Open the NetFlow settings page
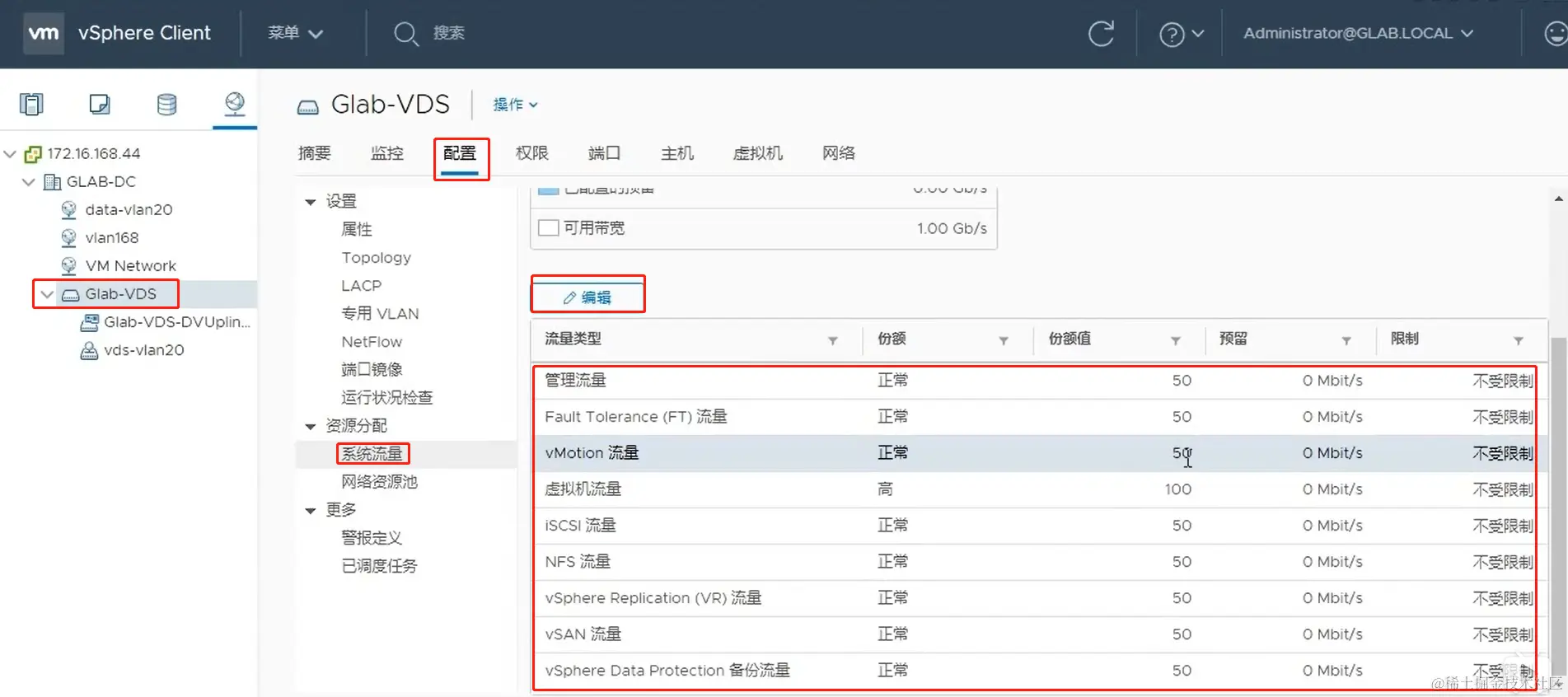The height and width of the screenshot is (697, 1568). 372,342
